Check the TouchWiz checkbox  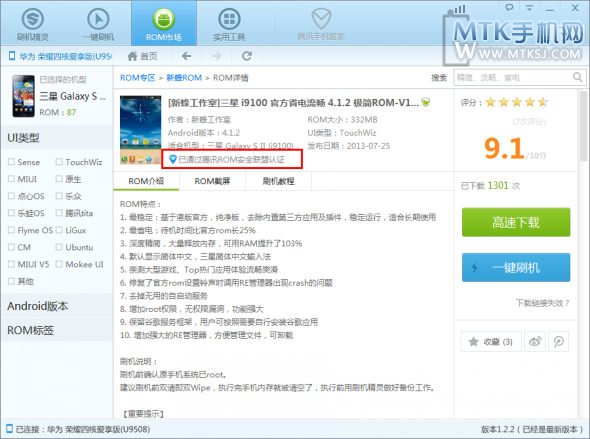coord(59,162)
